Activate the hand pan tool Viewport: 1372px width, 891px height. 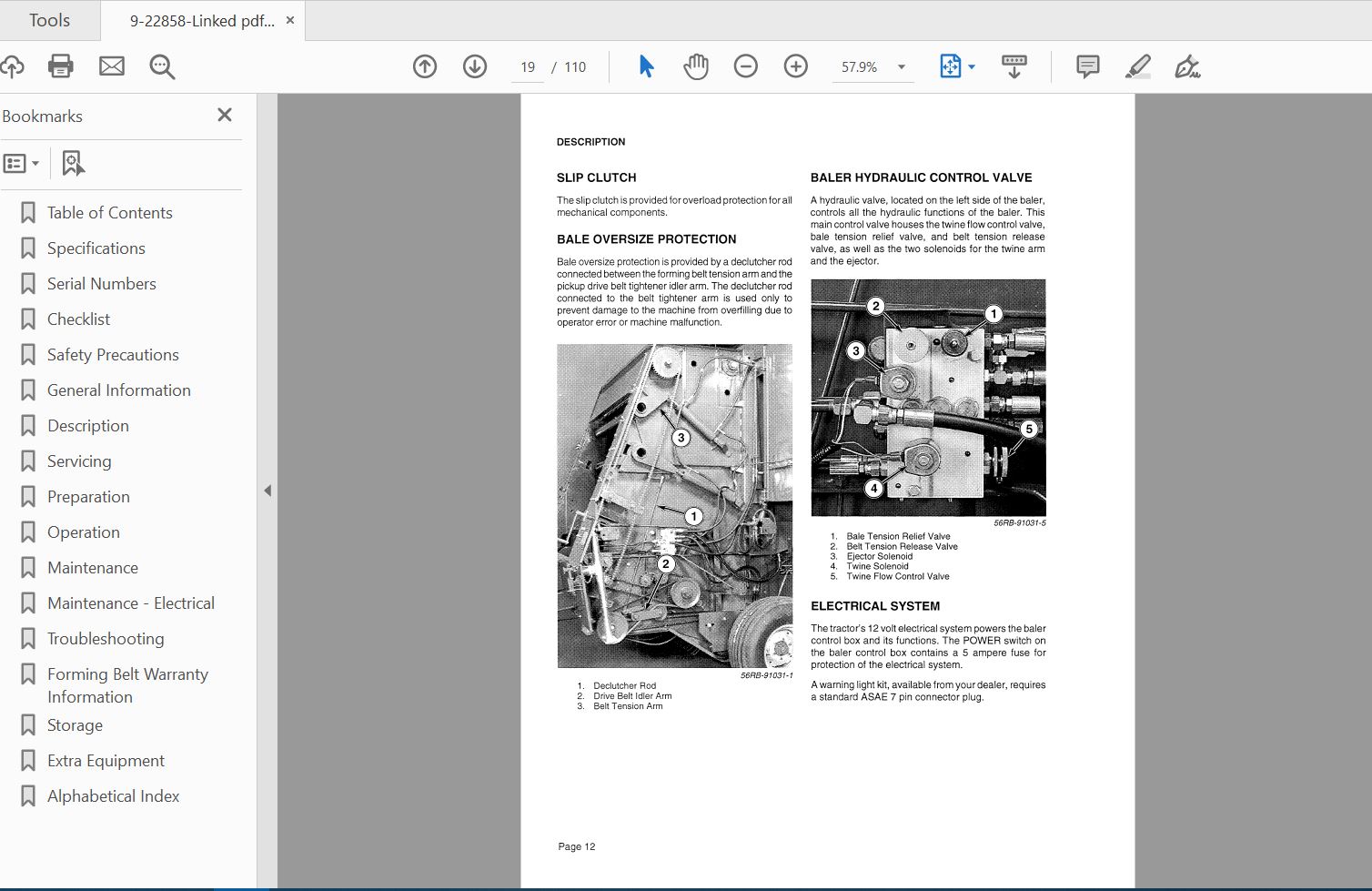696,66
